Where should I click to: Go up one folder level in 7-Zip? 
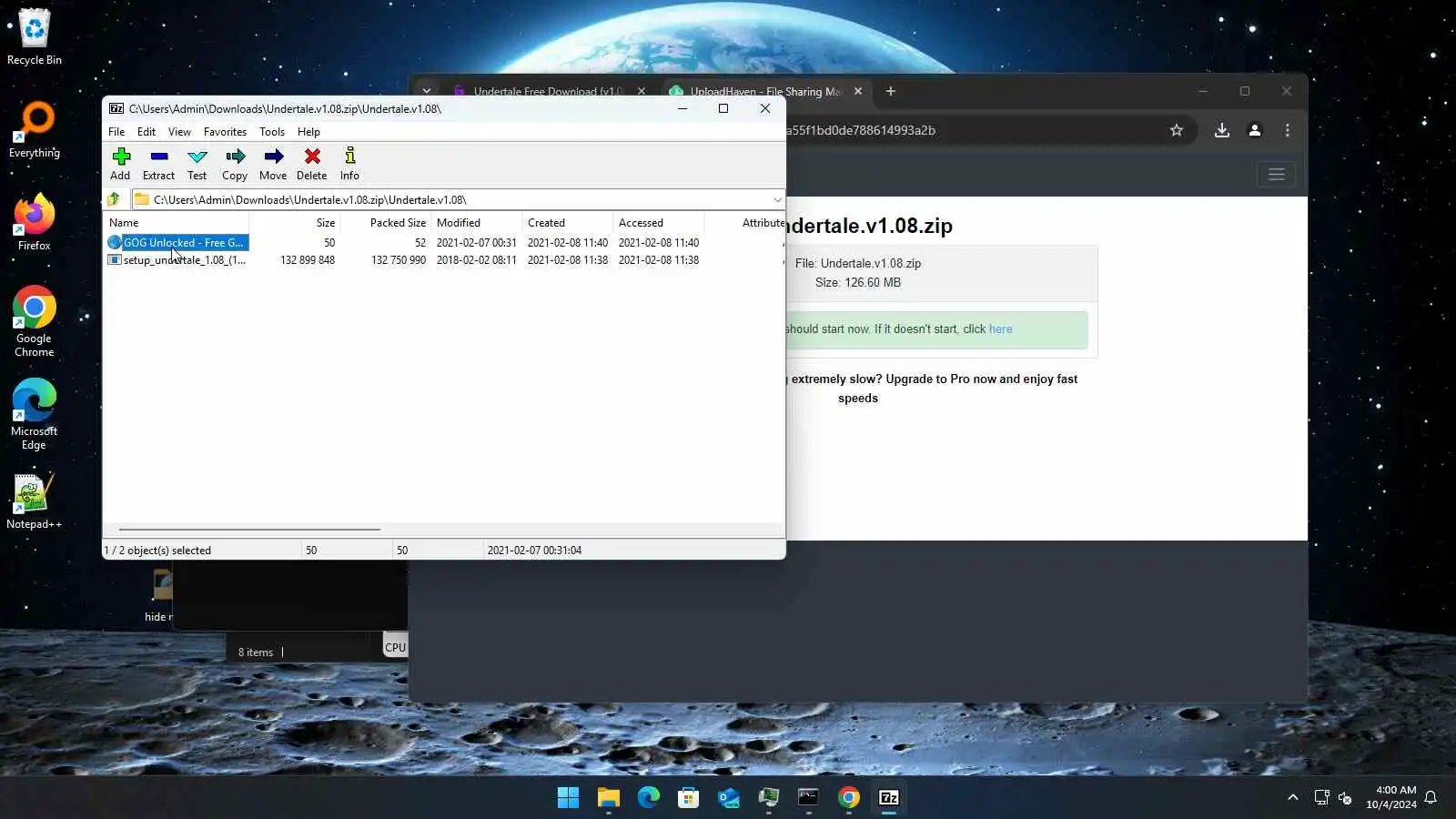(x=114, y=199)
